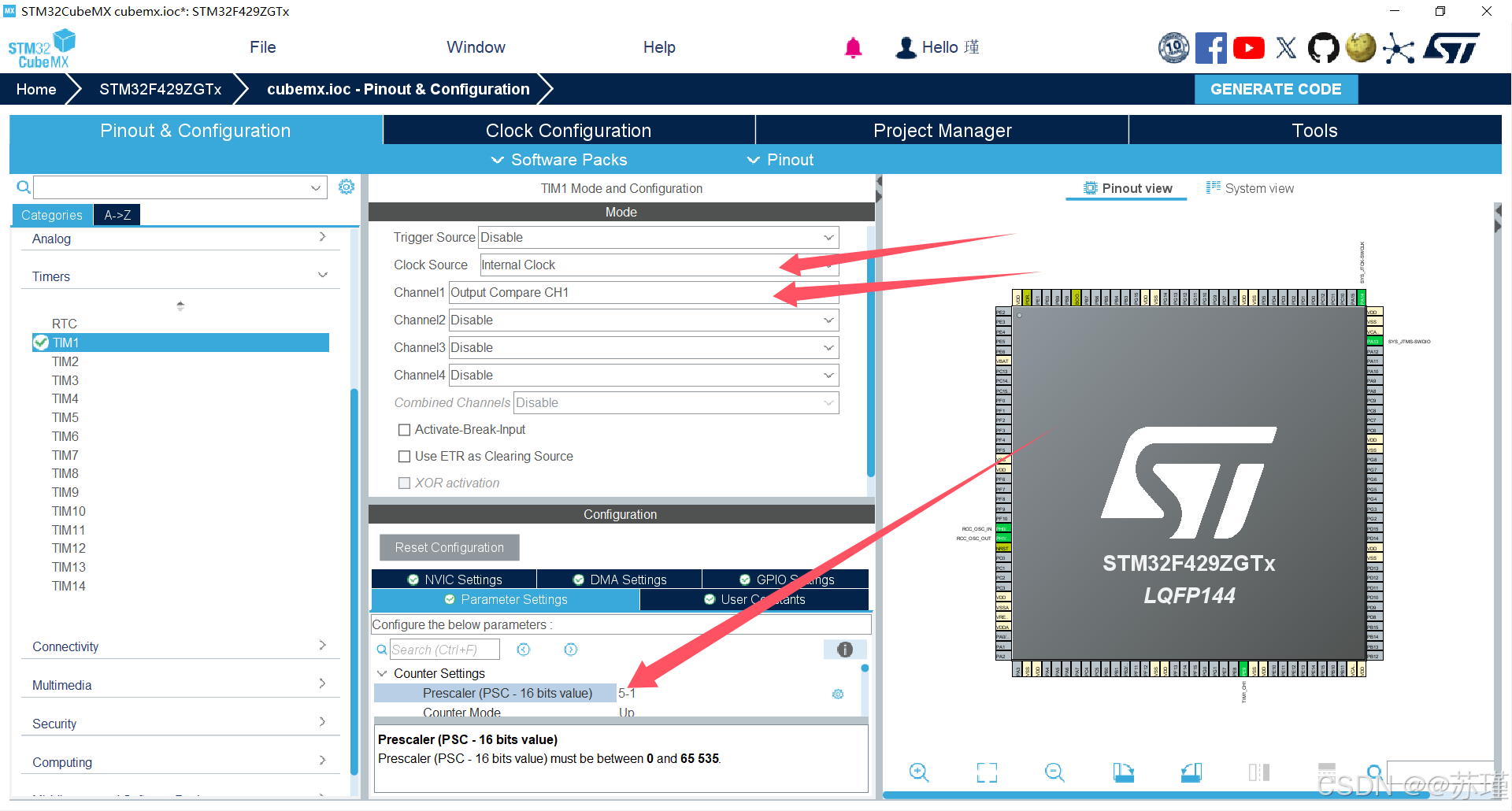Screen dimensions: 1512x811
Task: Open the Help menu
Action: [x=659, y=47]
